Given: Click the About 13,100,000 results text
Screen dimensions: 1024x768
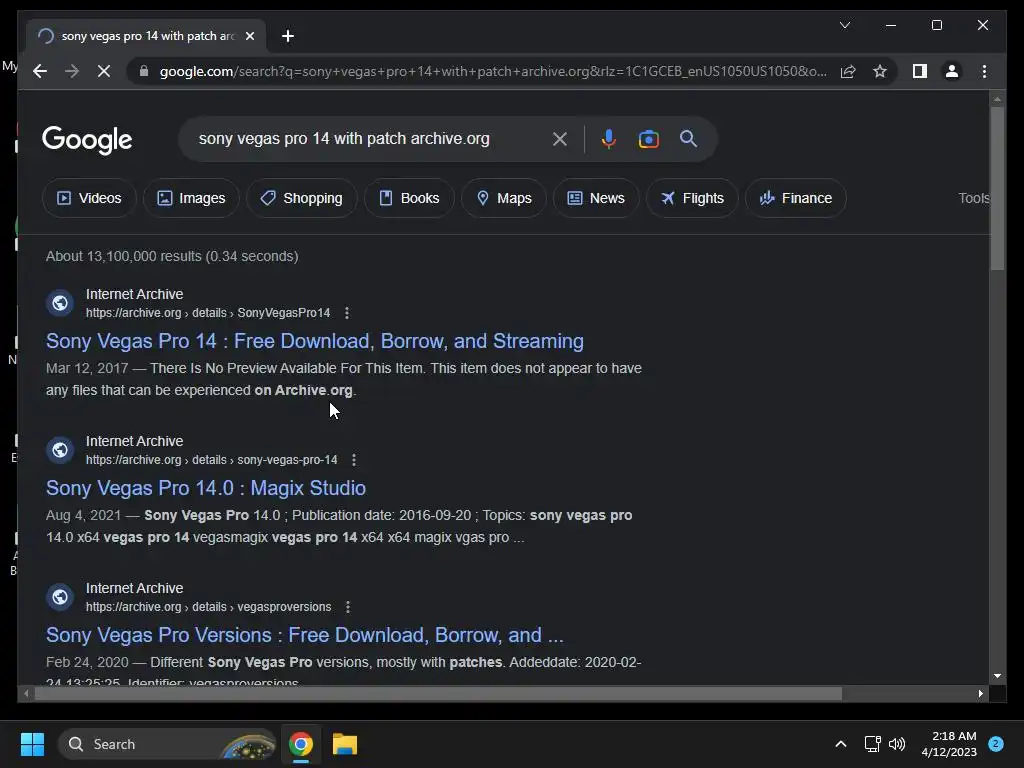Looking at the screenshot, I should pos(172,256).
